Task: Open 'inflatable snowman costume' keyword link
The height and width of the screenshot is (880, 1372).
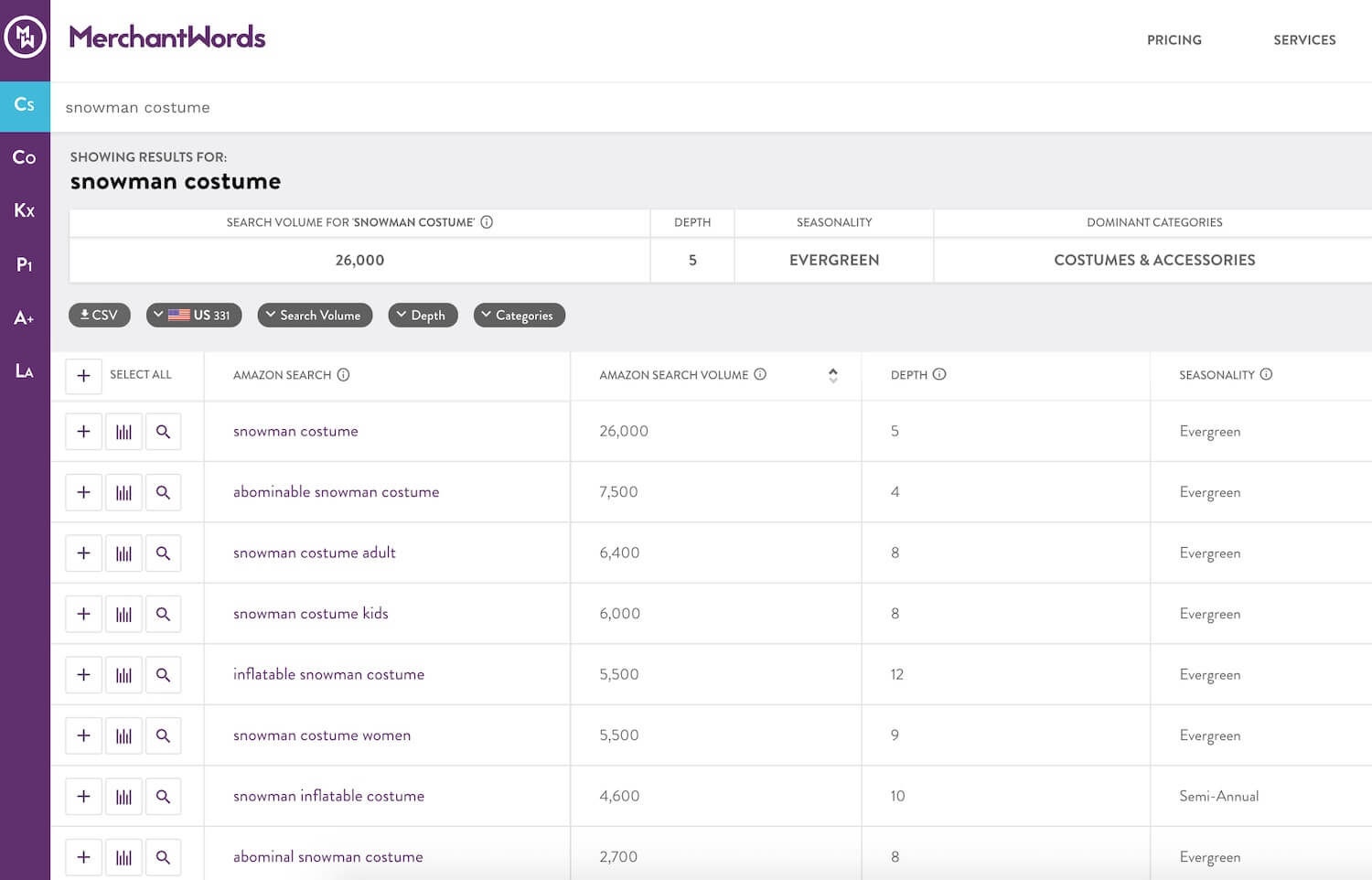Action: pos(328,675)
